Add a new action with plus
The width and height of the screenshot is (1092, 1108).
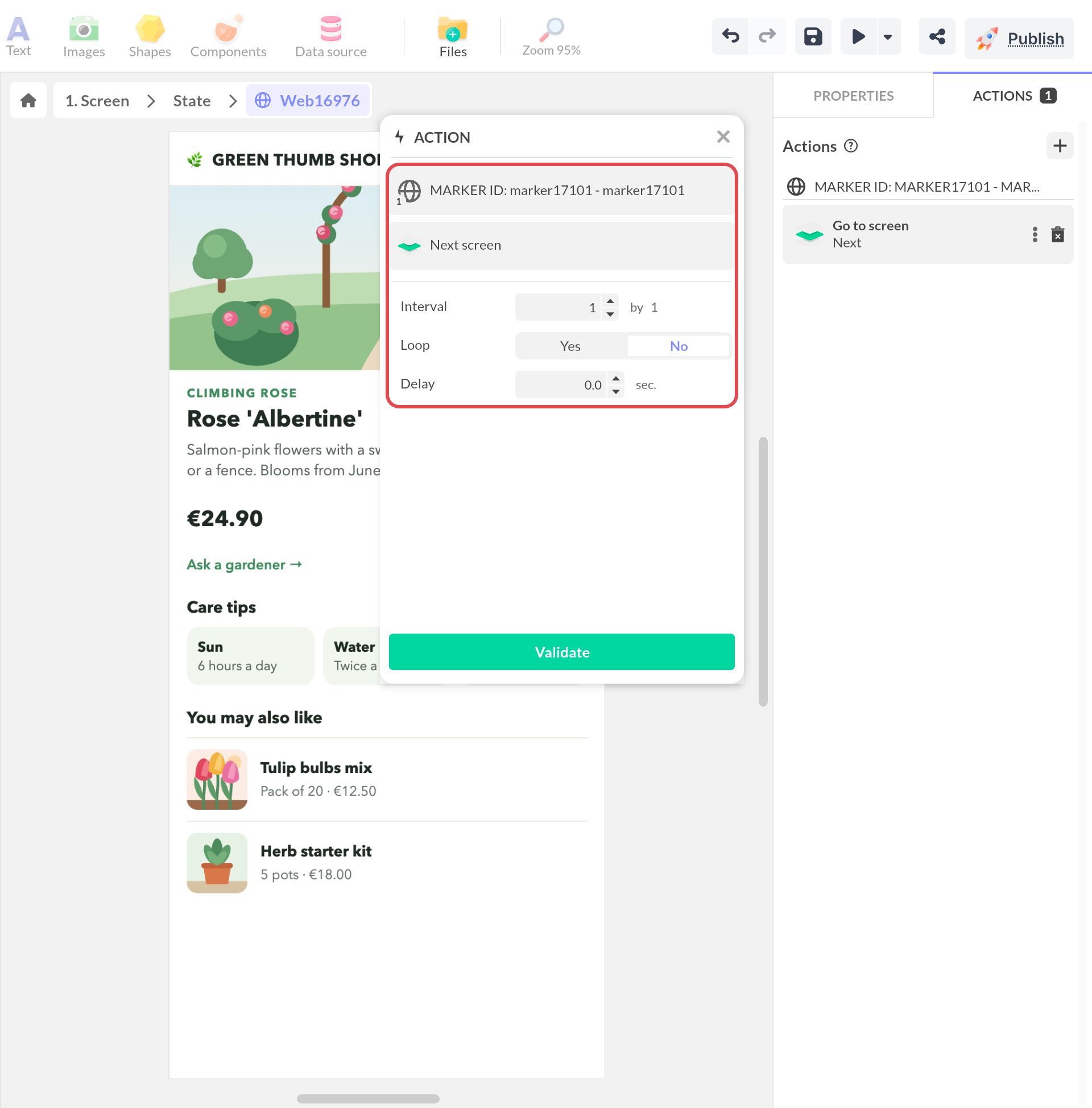(x=1060, y=145)
